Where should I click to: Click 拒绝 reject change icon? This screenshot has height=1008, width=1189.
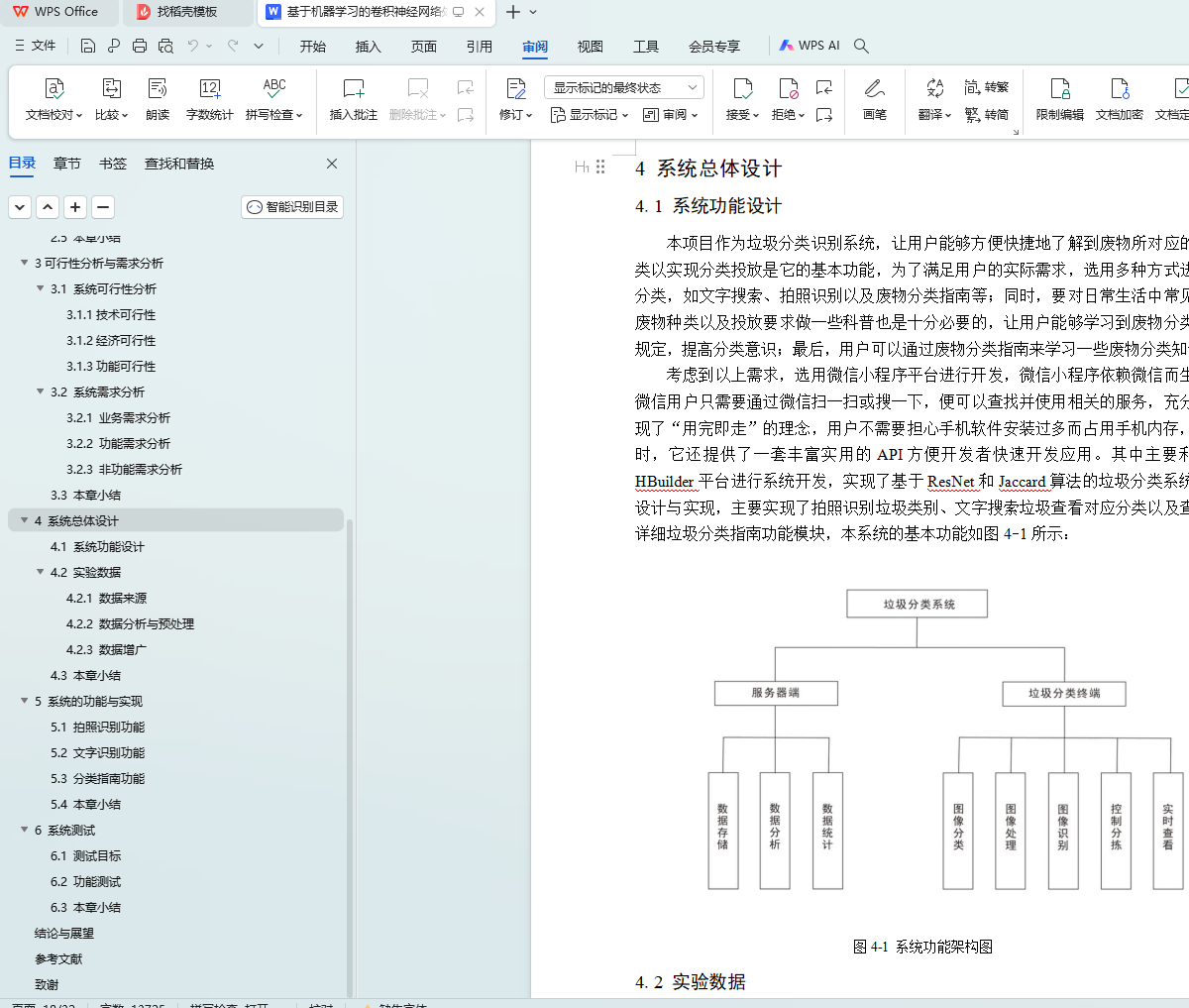point(789,88)
